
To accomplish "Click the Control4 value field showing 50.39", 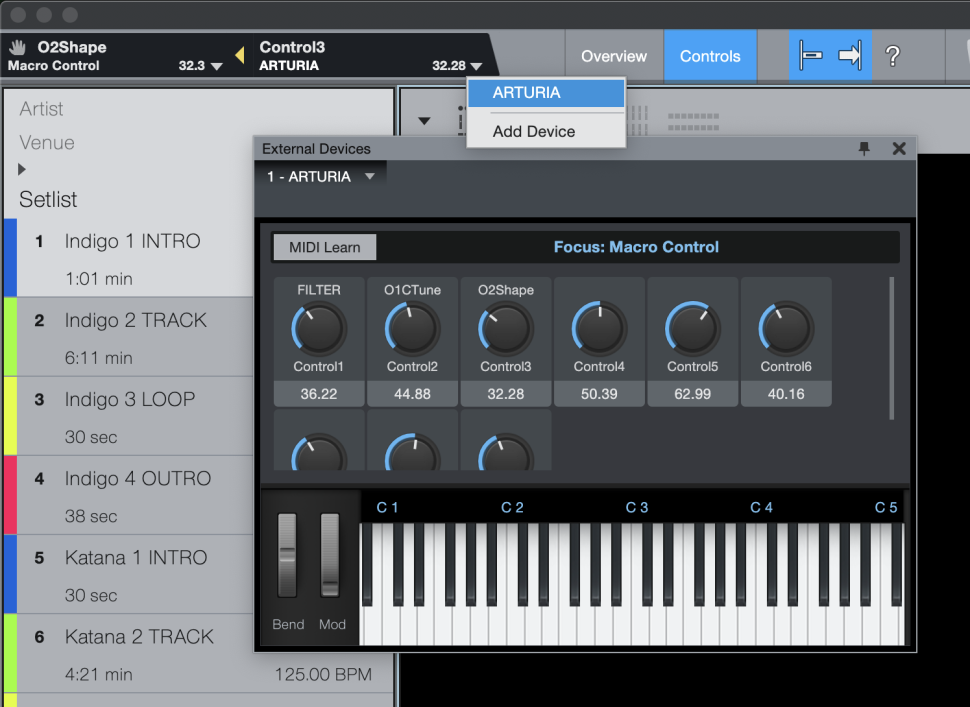I will coord(599,394).
